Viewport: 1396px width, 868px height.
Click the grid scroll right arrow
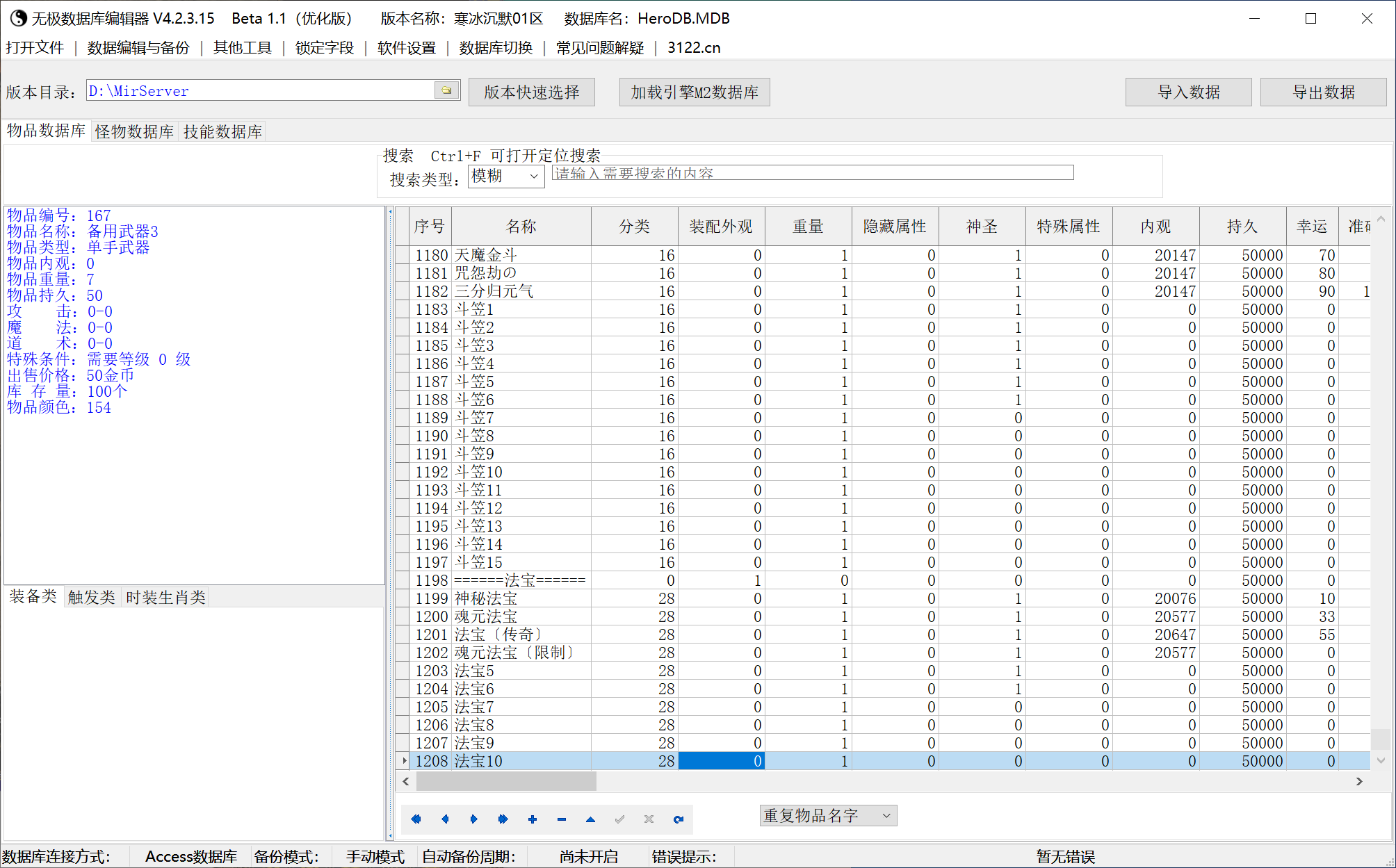1359,781
